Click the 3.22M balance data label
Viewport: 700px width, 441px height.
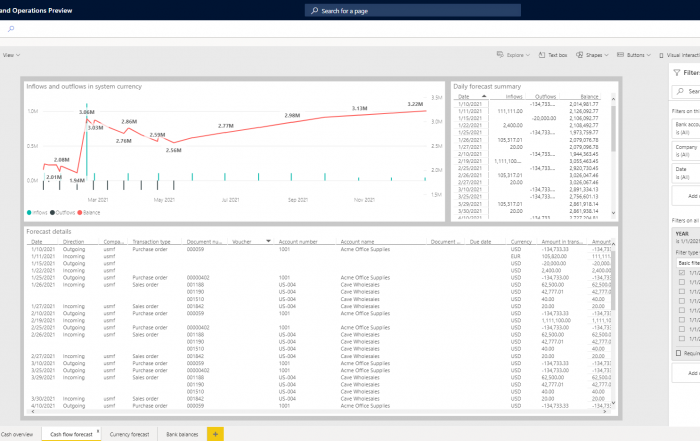[x=415, y=104]
